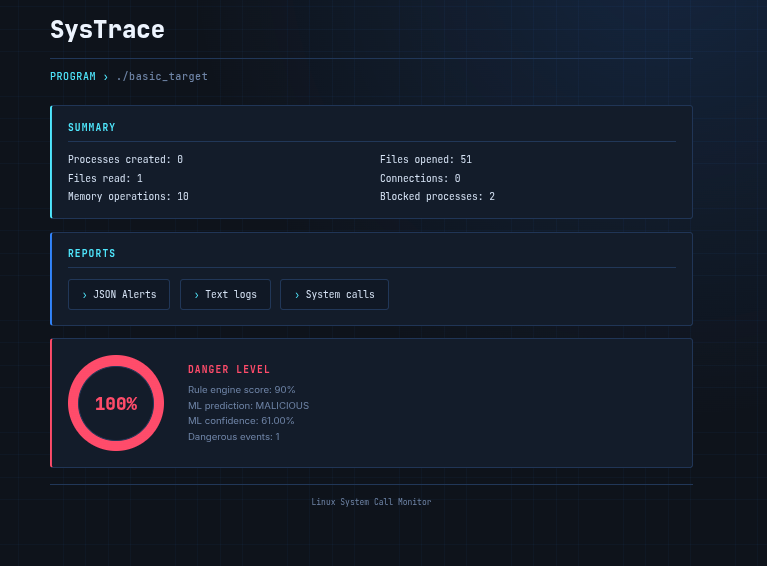Select the 'Files opened: 51' entry

(426, 159)
